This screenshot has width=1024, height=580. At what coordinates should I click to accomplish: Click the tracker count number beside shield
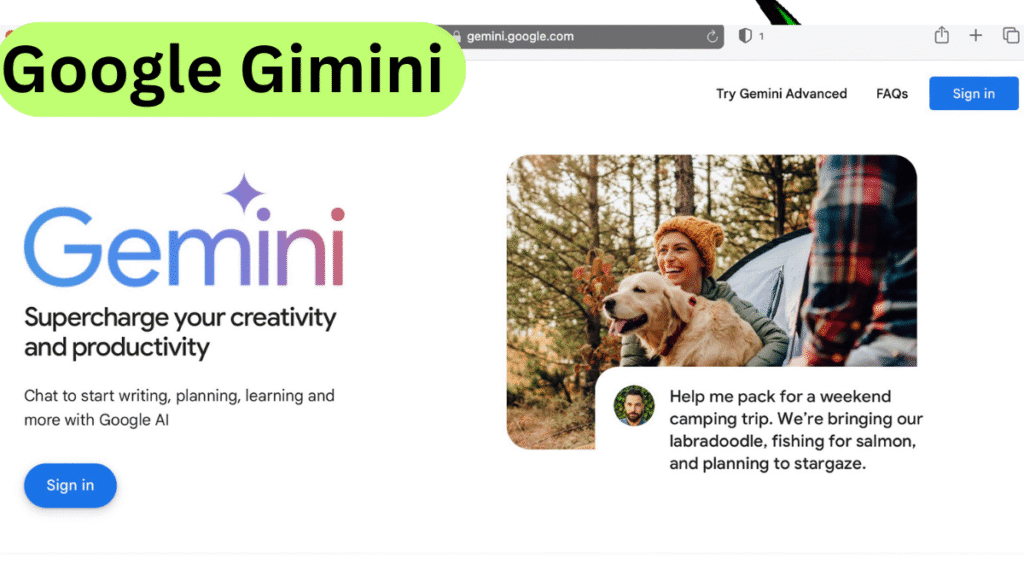[x=761, y=37]
